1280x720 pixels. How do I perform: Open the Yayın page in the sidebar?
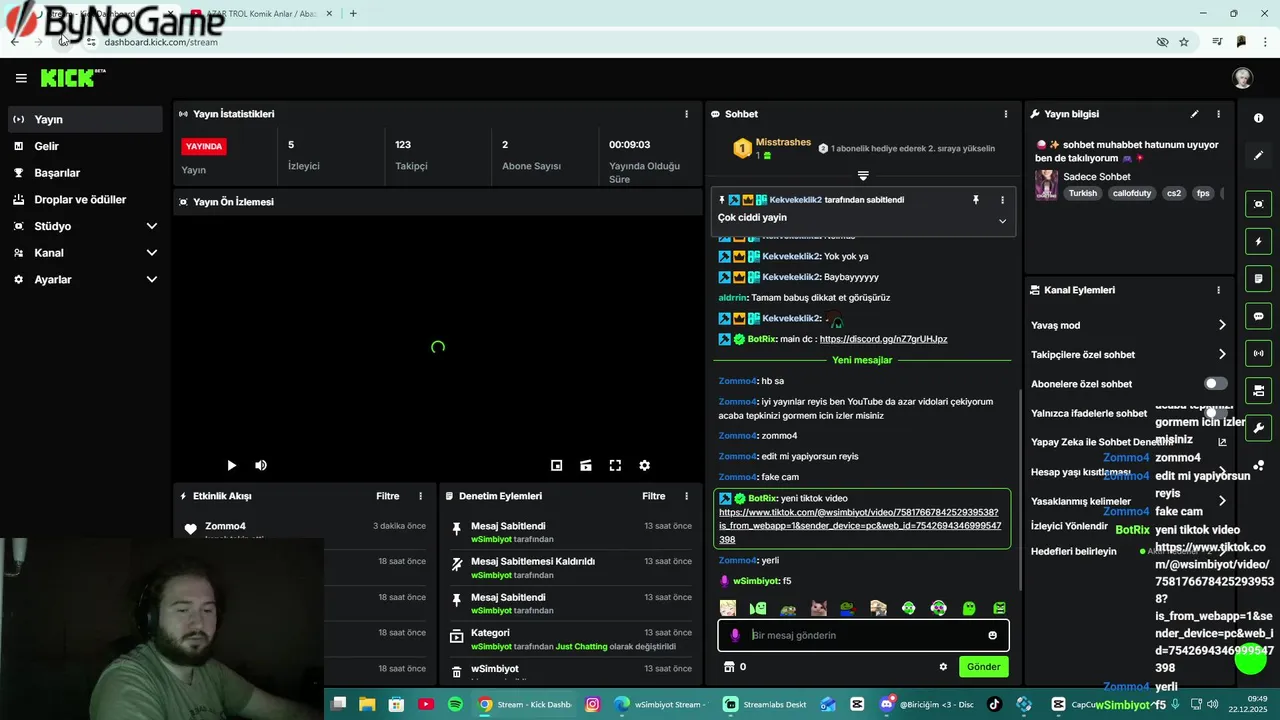coord(85,119)
